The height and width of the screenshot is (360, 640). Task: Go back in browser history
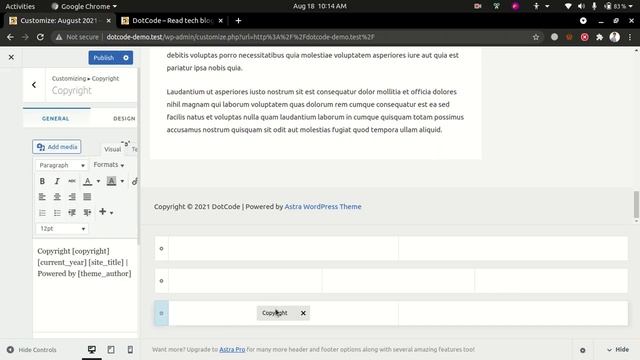coord(10,37)
